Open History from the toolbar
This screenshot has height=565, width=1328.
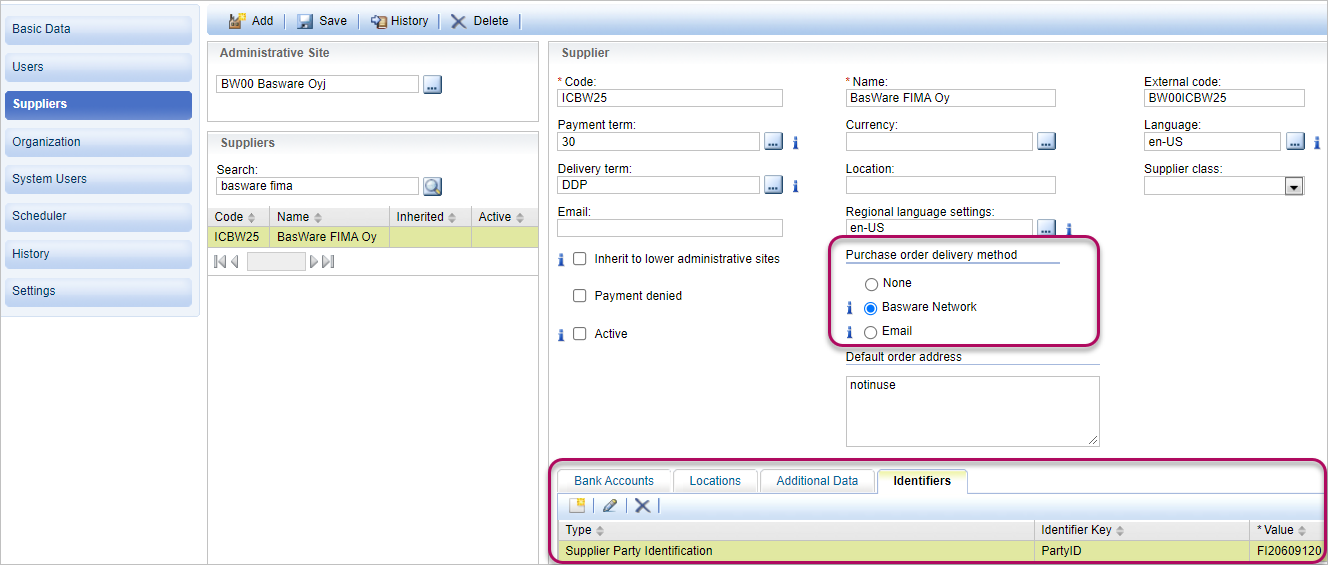coord(379,21)
